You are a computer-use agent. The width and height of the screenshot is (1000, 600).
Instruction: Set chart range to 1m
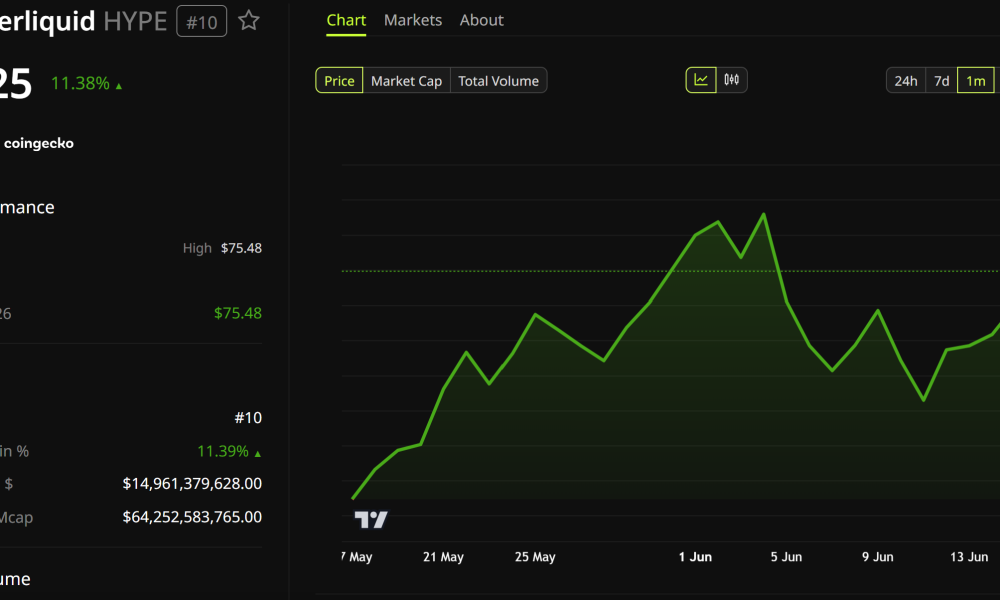tap(976, 80)
